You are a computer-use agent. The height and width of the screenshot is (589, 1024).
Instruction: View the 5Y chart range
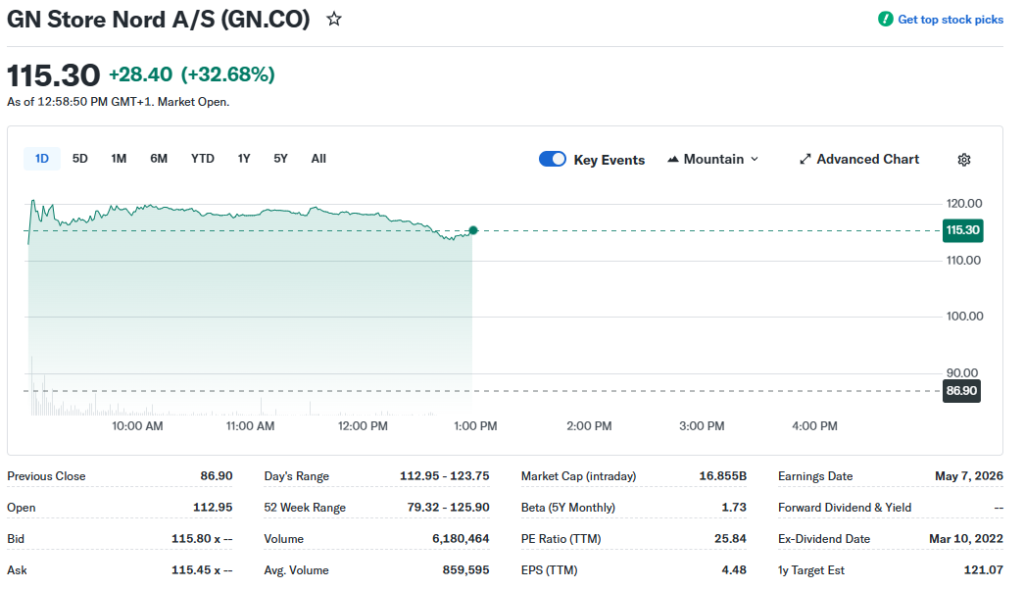click(281, 159)
